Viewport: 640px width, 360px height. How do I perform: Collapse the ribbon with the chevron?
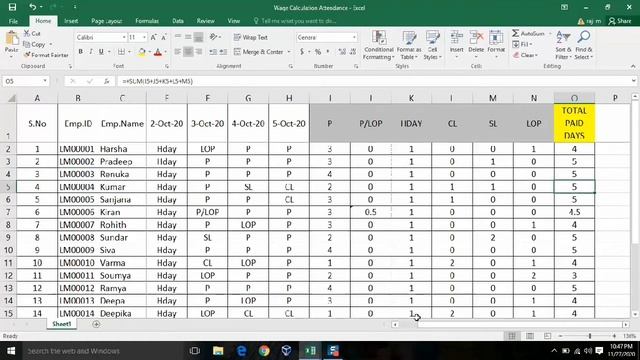click(633, 66)
